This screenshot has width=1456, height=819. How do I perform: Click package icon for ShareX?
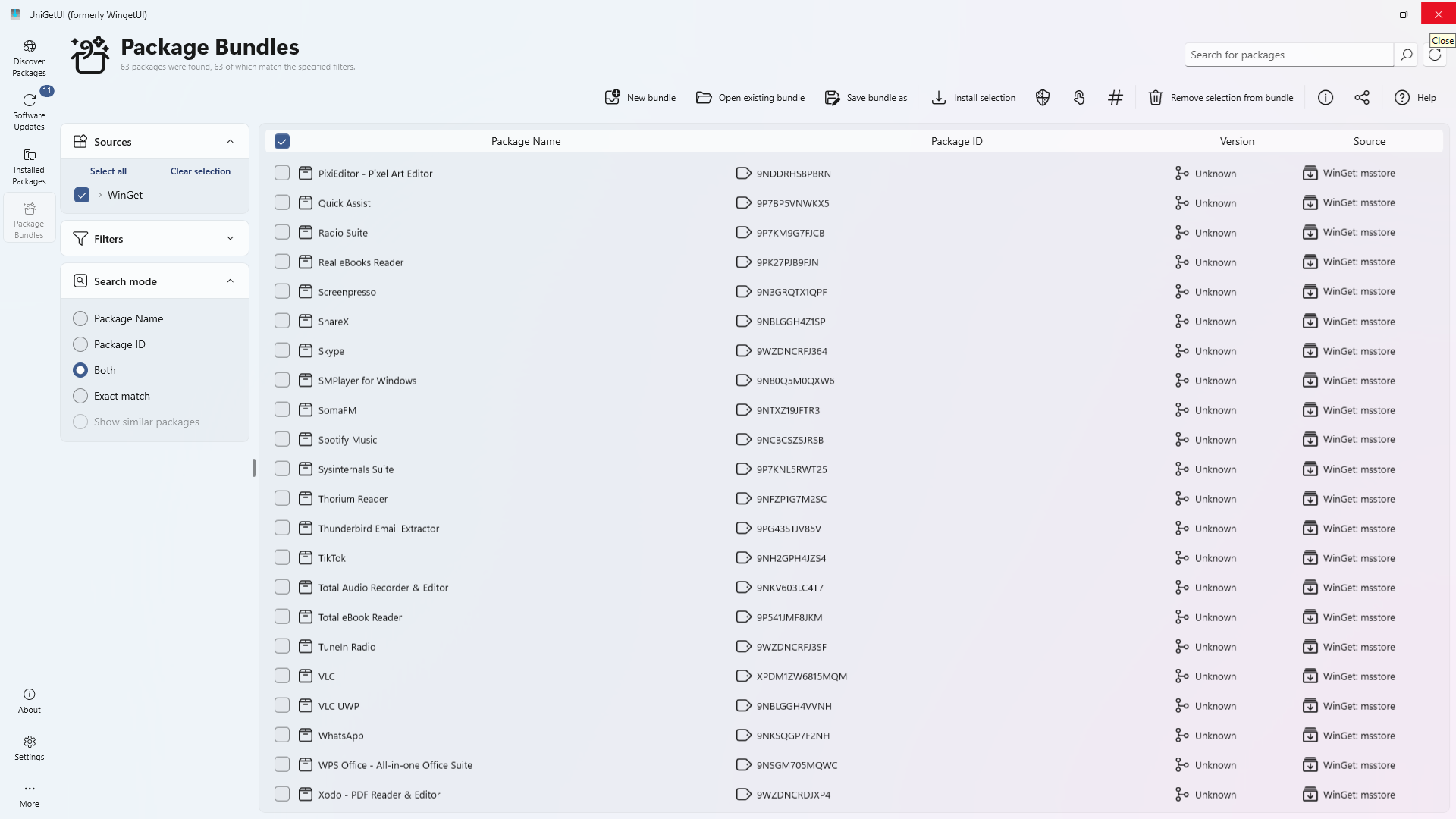point(306,322)
